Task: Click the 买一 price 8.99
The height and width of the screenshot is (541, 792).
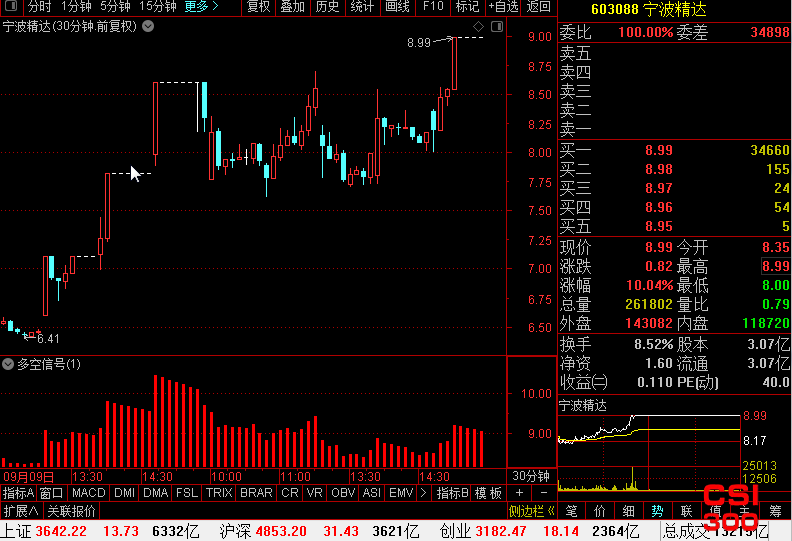Action: coord(659,150)
